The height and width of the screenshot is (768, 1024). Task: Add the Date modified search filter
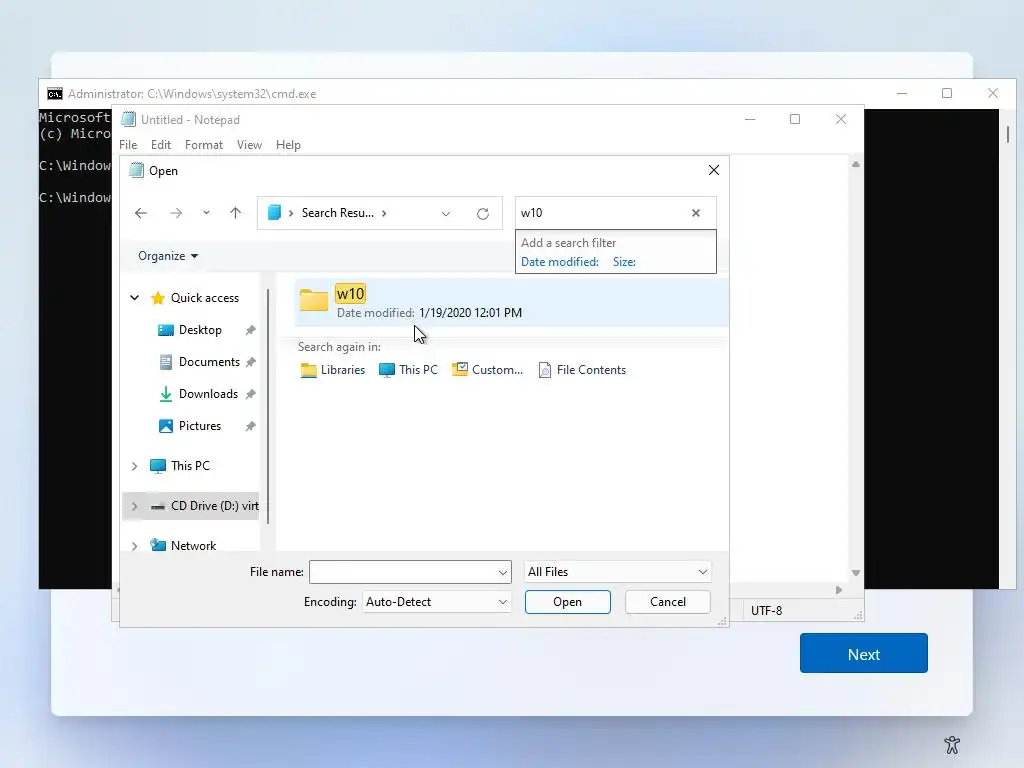[560, 262]
